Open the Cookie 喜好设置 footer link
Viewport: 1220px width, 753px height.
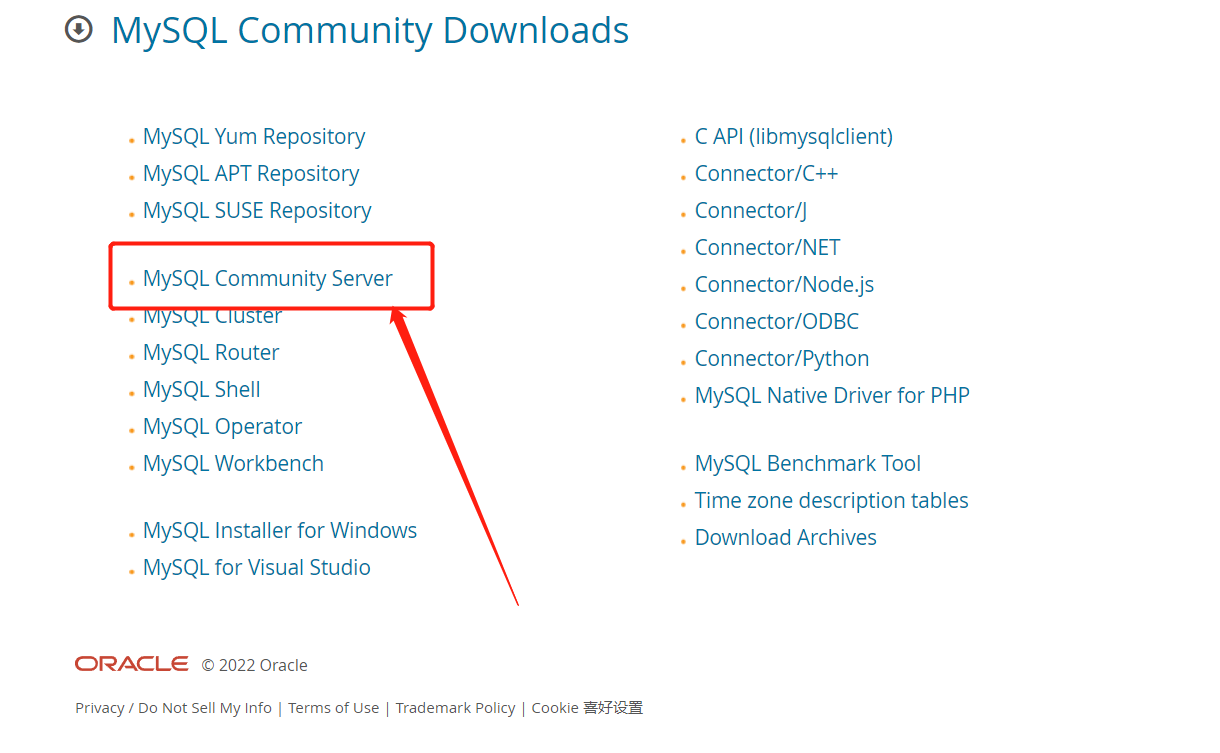[x=587, y=707]
